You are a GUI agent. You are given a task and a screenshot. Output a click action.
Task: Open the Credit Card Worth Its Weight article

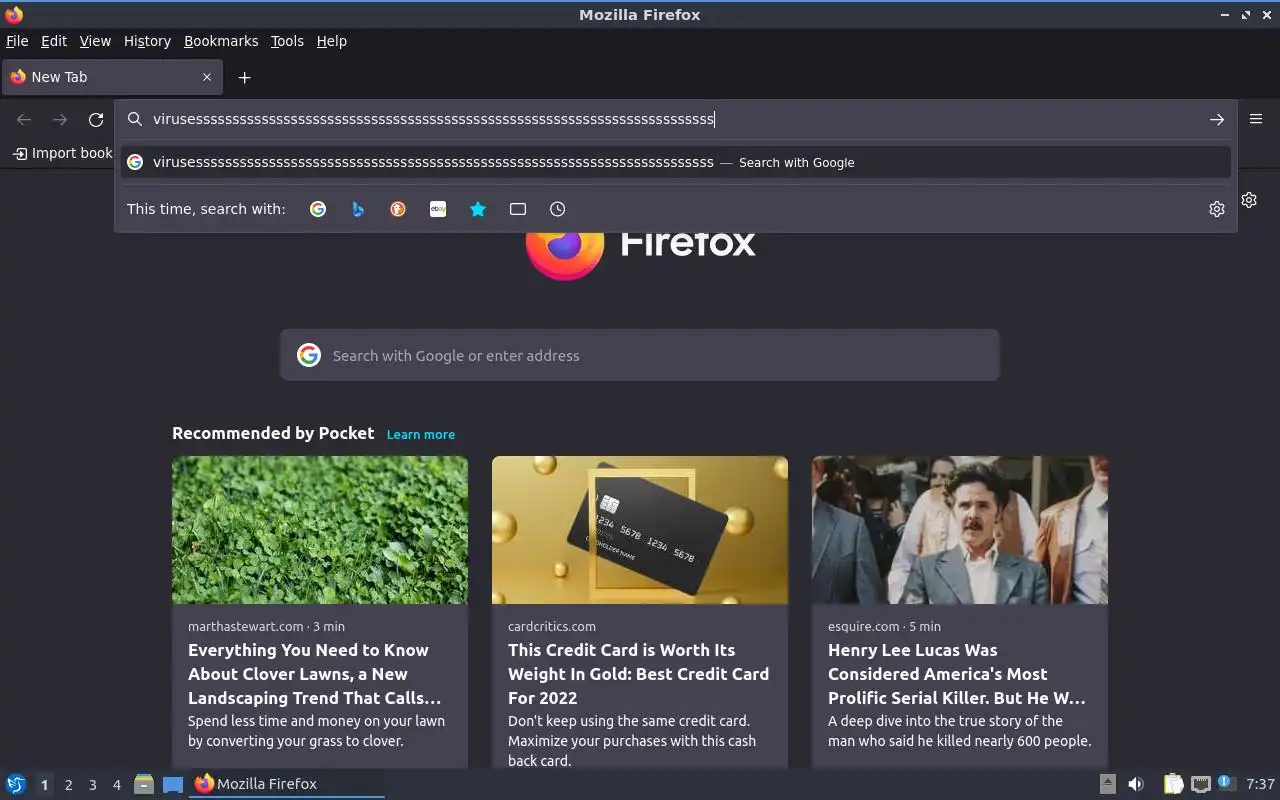click(639, 674)
